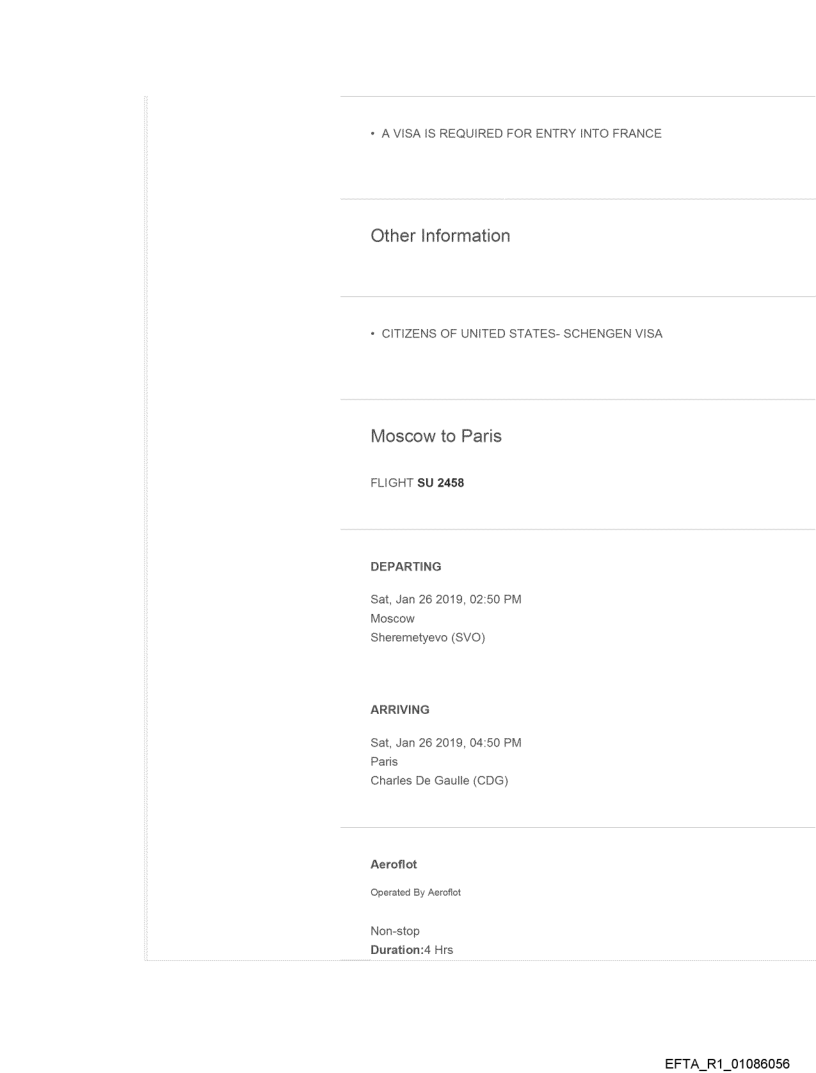This screenshot has height=1073, width=816.
Task: Select the Non-stop flight label
Action: point(395,931)
